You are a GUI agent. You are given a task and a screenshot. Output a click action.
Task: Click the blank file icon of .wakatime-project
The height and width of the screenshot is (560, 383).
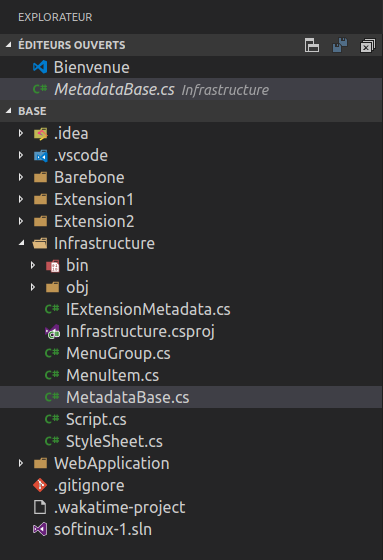pyautogui.click(x=40, y=507)
